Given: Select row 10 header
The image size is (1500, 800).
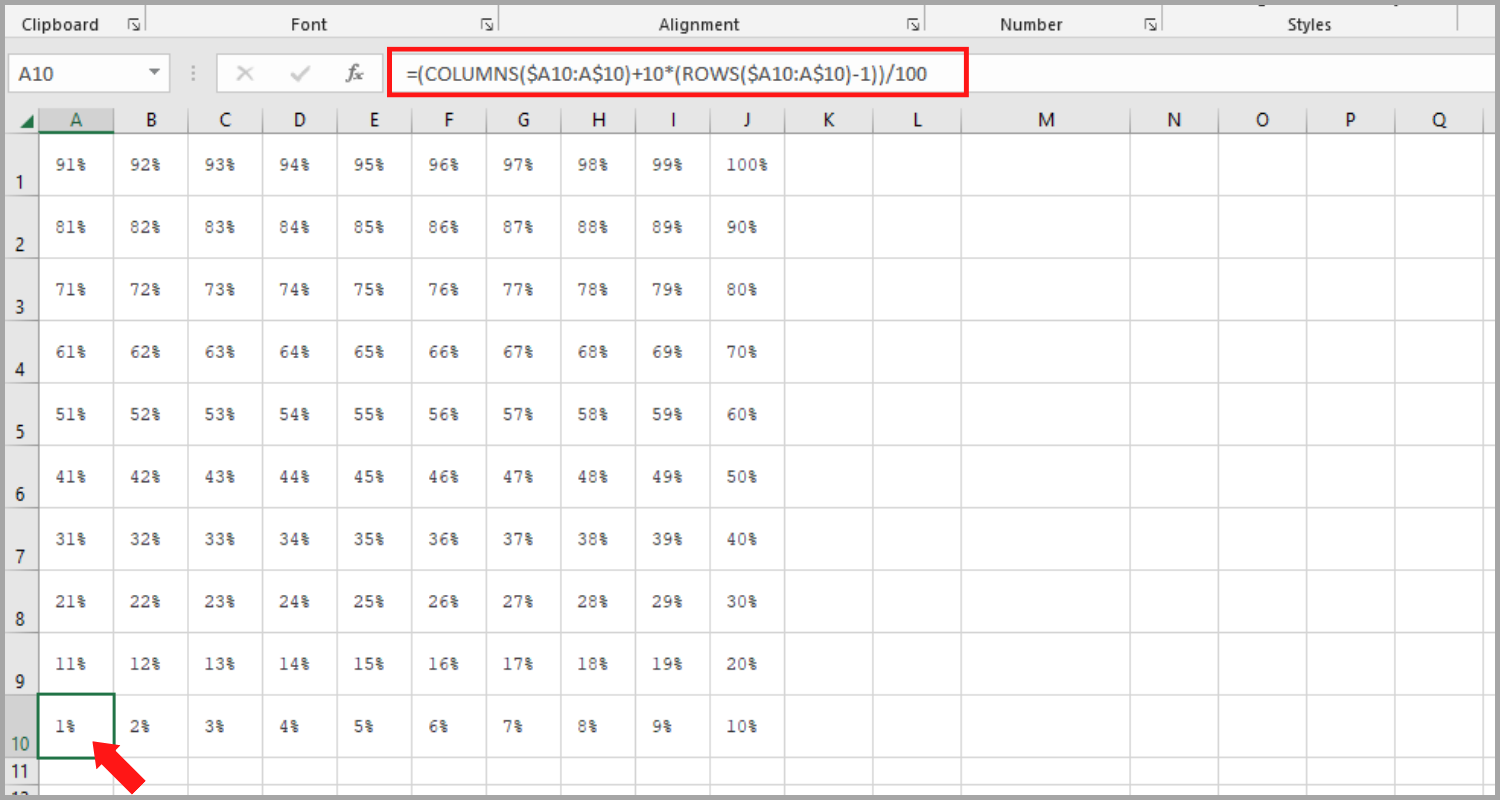Looking at the screenshot, I should pyautogui.click(x=20, y=726).
